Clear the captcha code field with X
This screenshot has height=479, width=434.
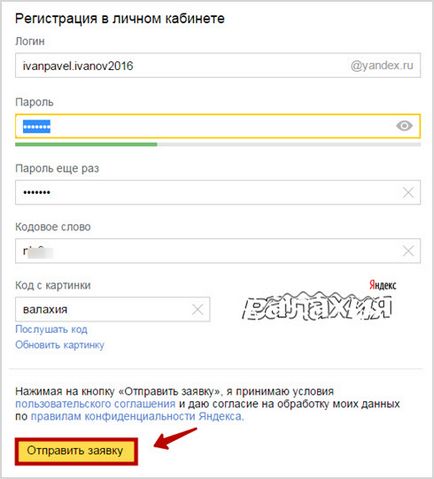coord(198,309)
